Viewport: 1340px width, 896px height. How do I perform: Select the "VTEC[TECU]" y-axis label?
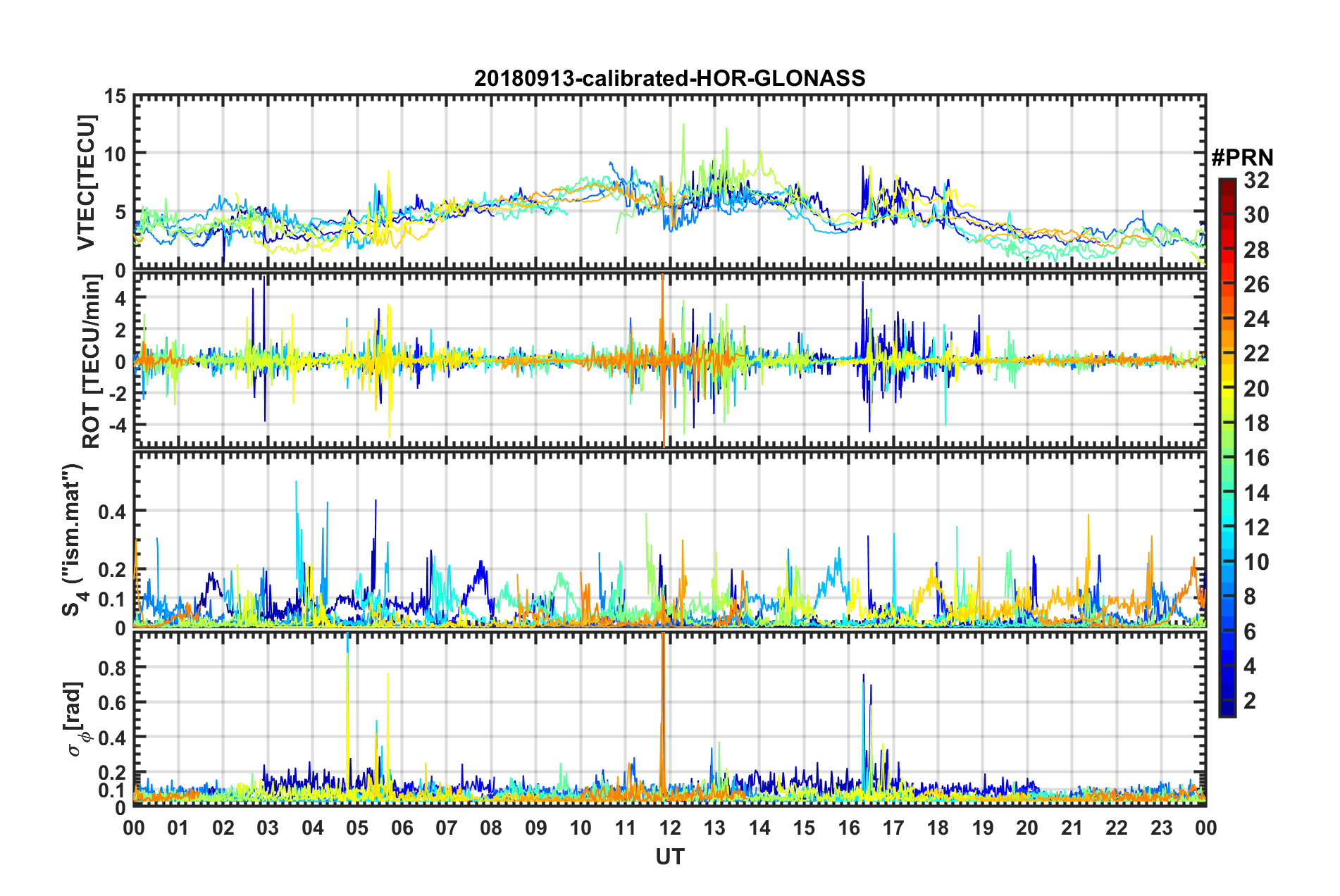pos(87,183)
